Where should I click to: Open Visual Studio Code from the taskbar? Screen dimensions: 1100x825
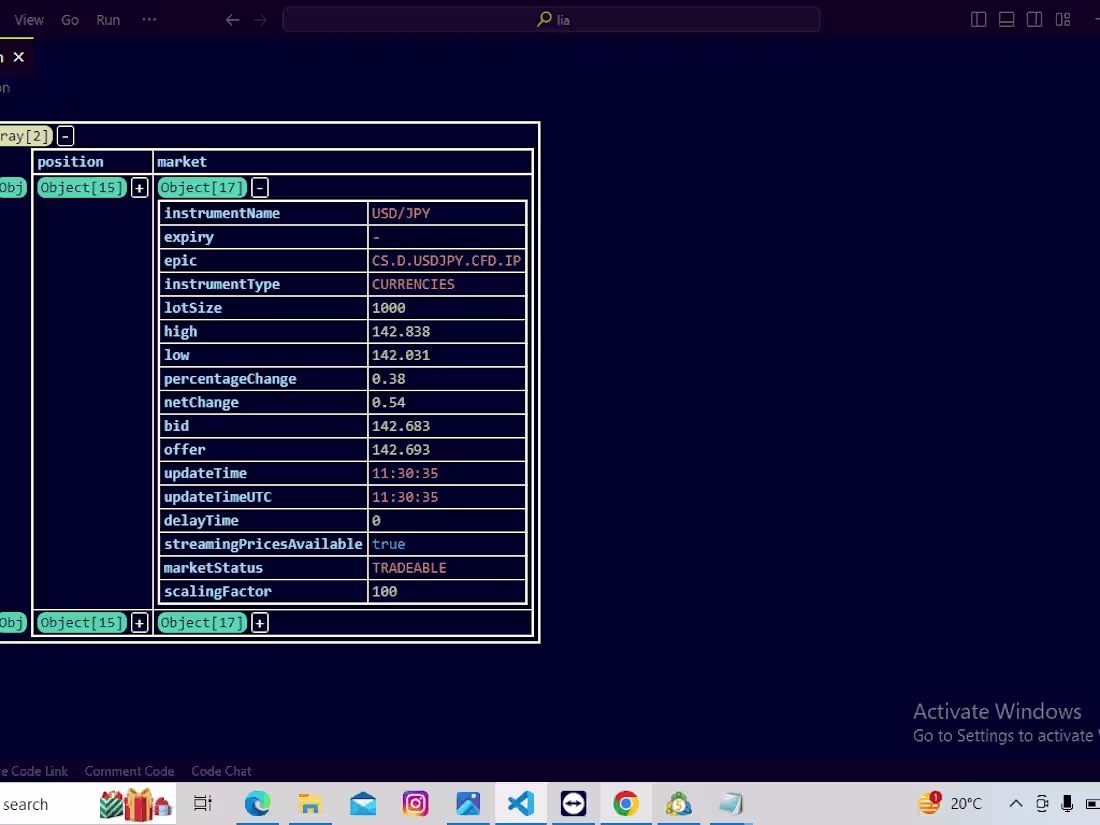click(520, 803)
